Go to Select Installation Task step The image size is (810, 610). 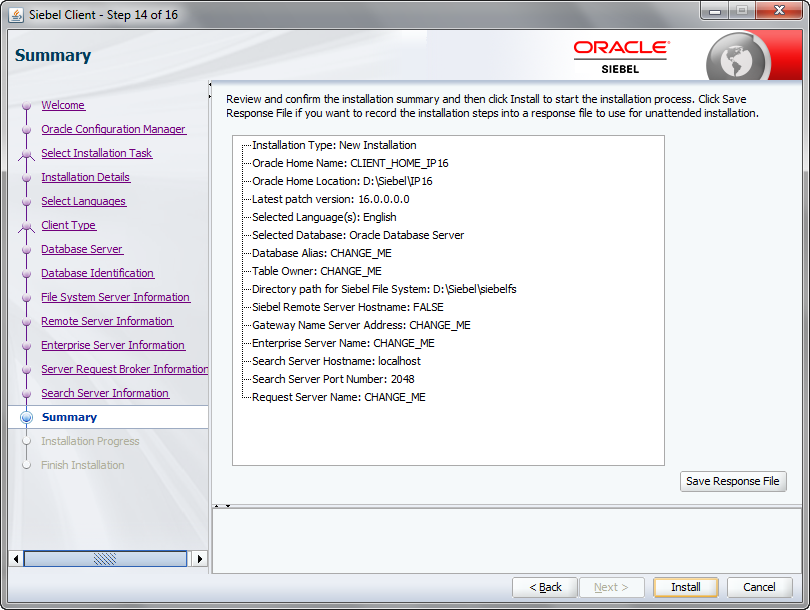click(97, 153)
